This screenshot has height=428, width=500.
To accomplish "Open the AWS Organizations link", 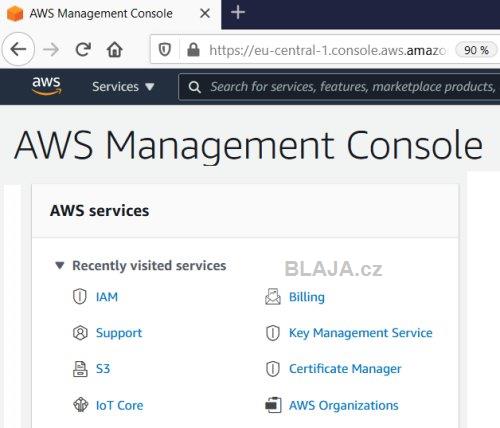I will tap(344, 405).
